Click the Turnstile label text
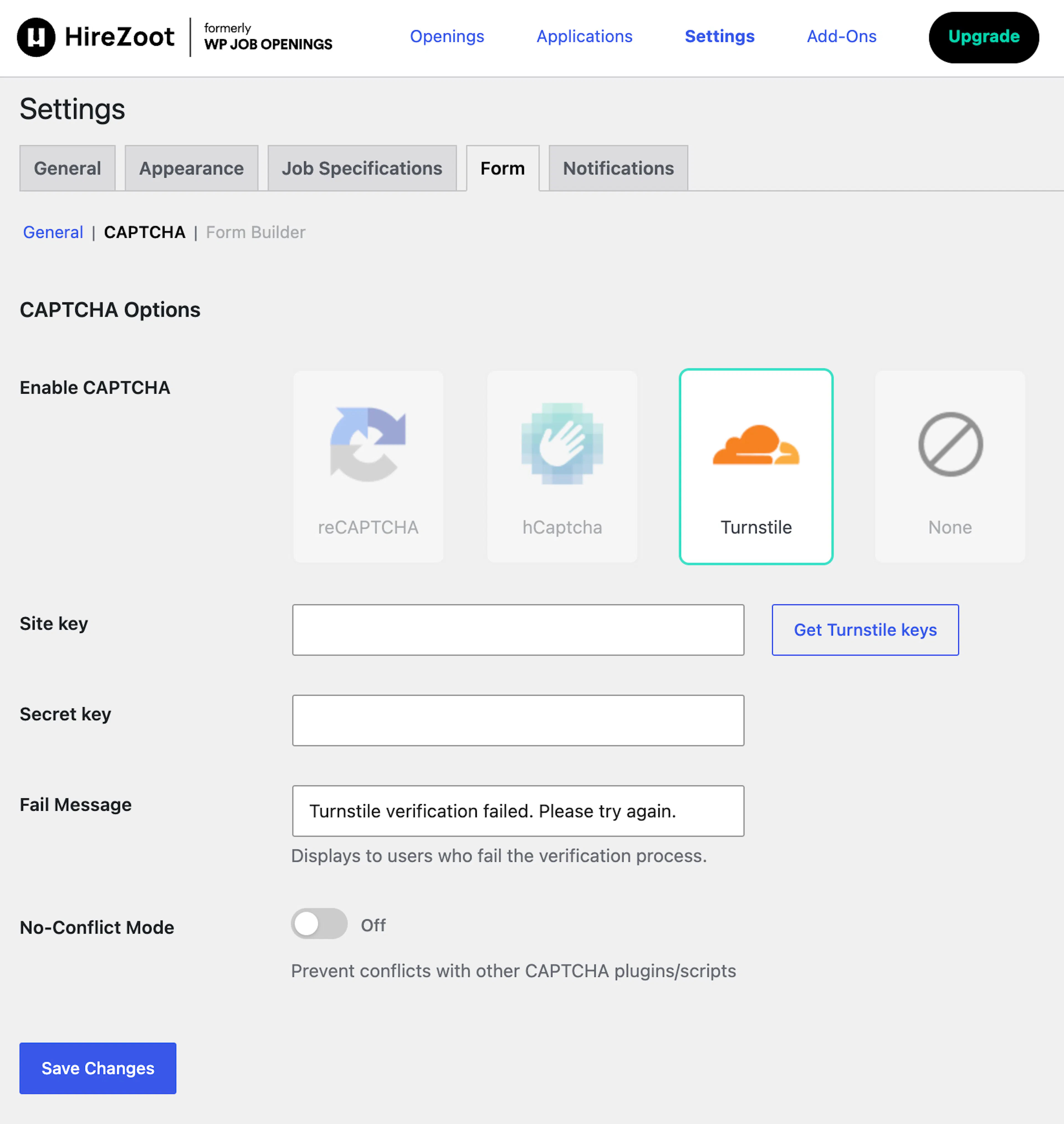Viewport: 1064px width, 1124px height. (756, 528)
